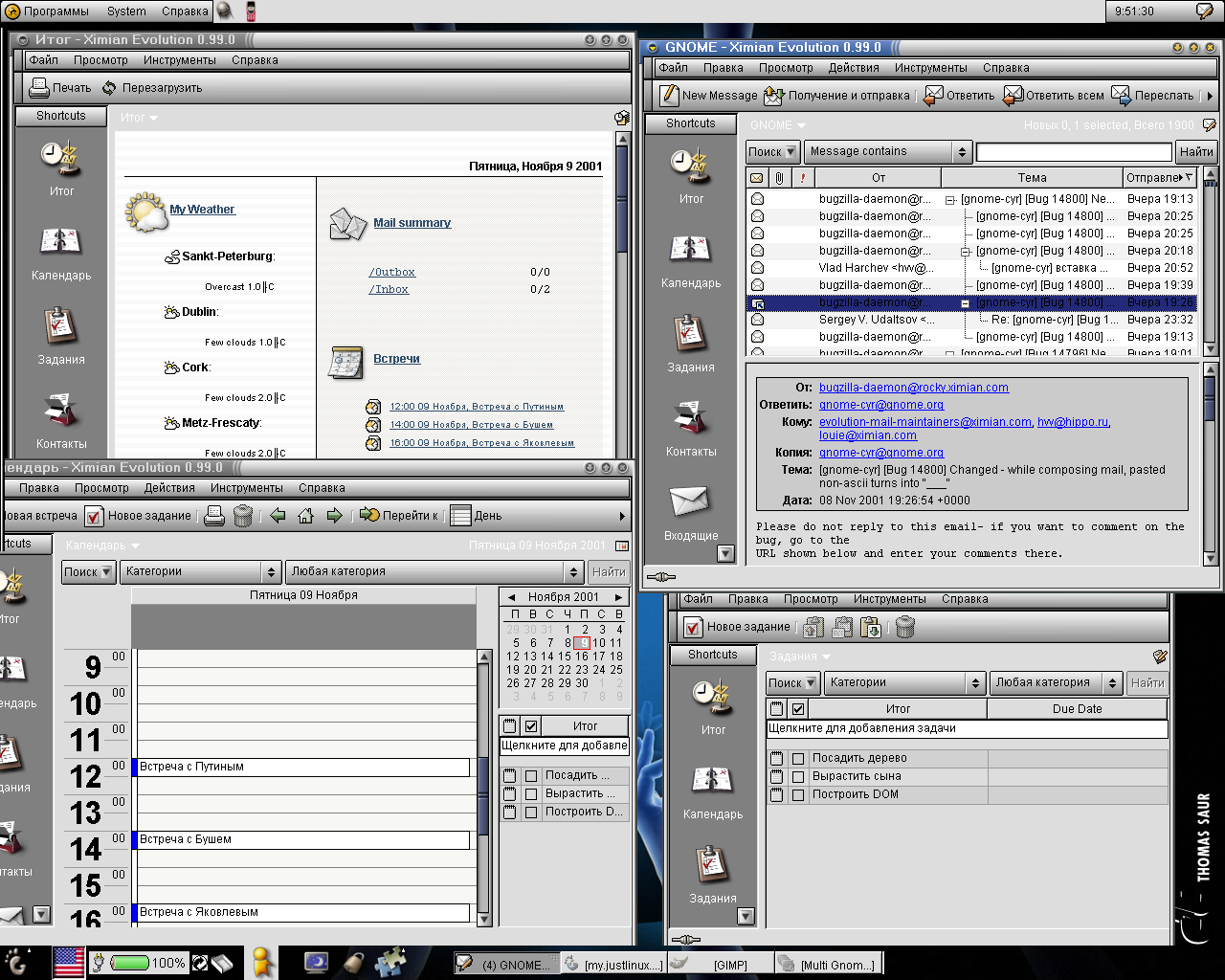Check Построить DOM task in tasks window
Image resolution: width=1225 pixels, height=980 pixels.
click(797, 794)
